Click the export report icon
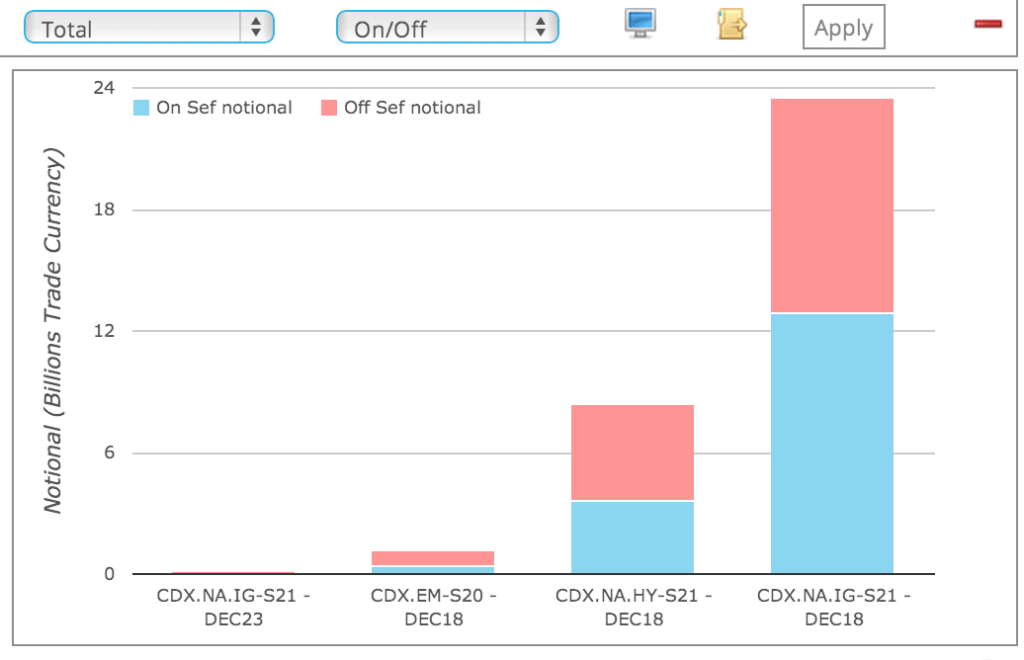Viewport: 1024px width, 660px height. tap(731, 21)
